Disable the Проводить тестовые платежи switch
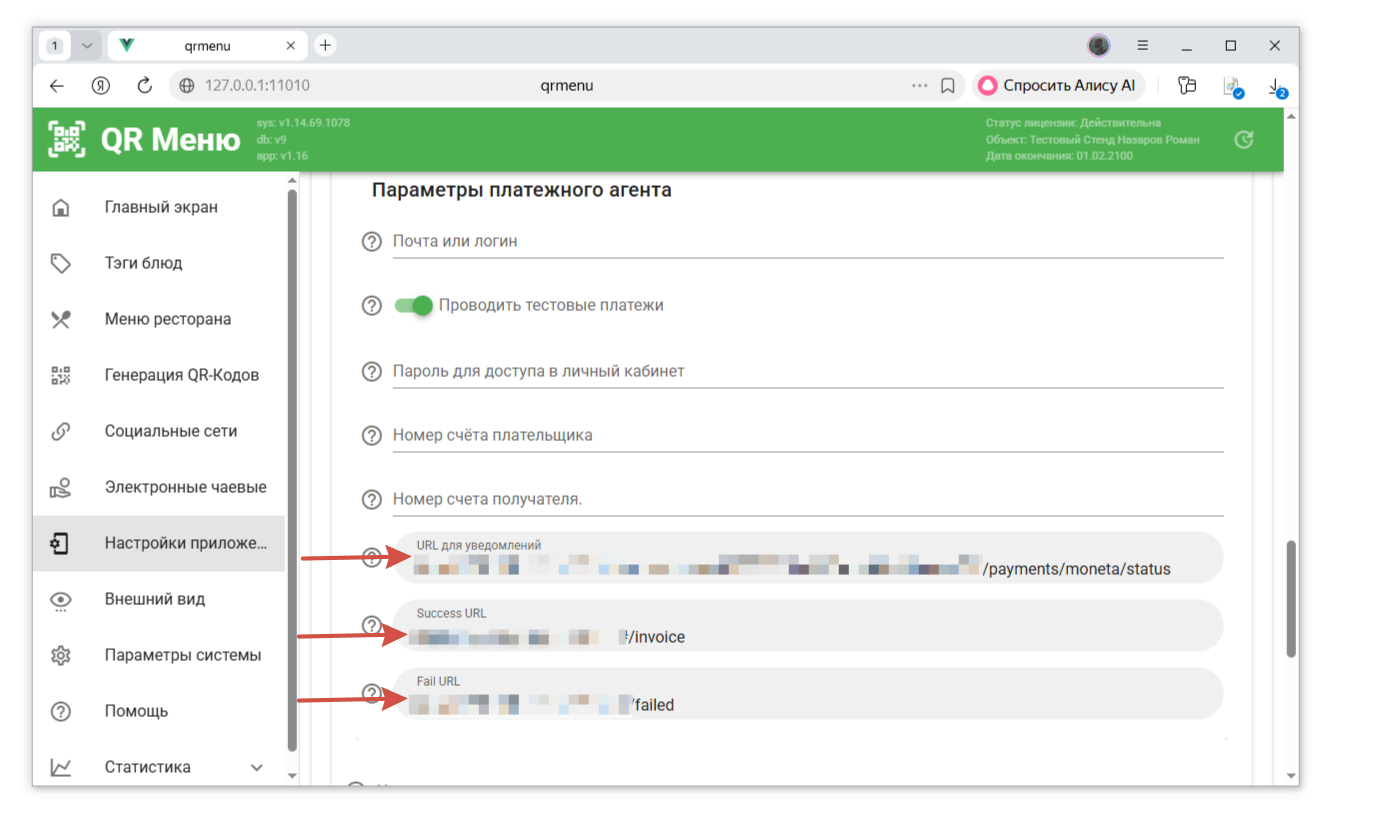This screenshot has width=1393, height=818. (x=414, y=306)
